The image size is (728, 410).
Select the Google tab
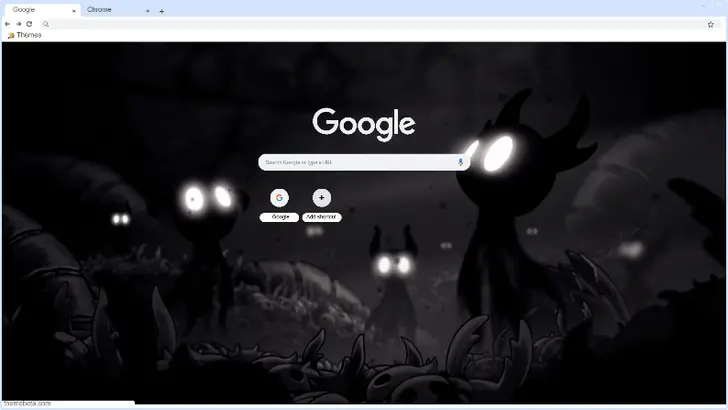pyautogui.click(x=41, y=10)
